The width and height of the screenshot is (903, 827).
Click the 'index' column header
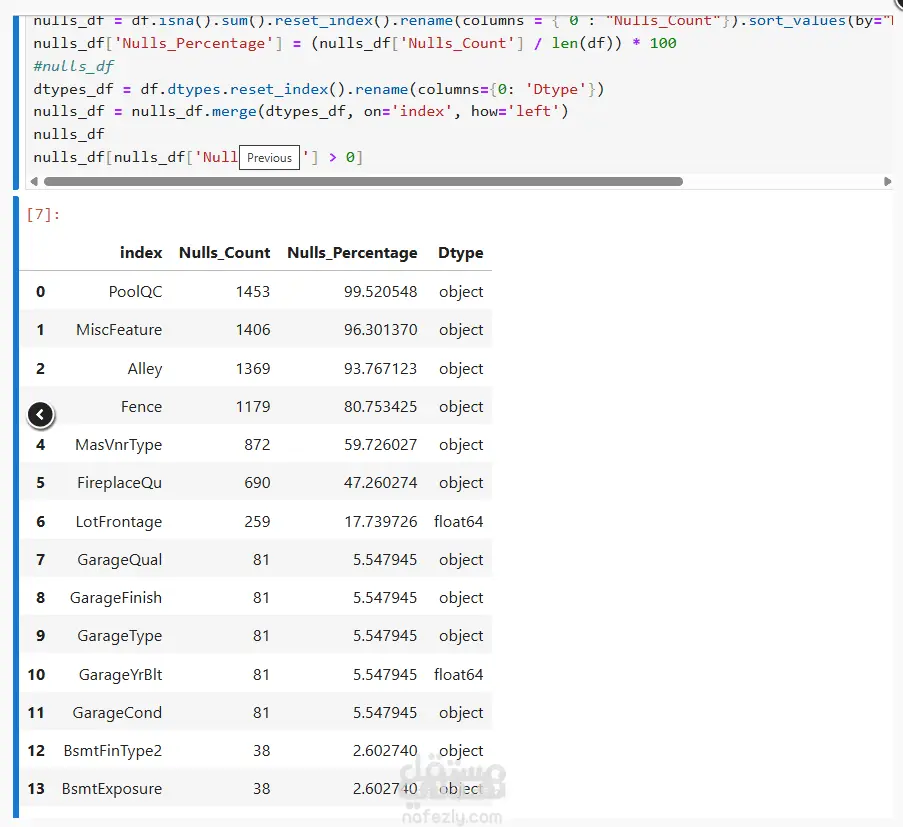click(141, 253)
